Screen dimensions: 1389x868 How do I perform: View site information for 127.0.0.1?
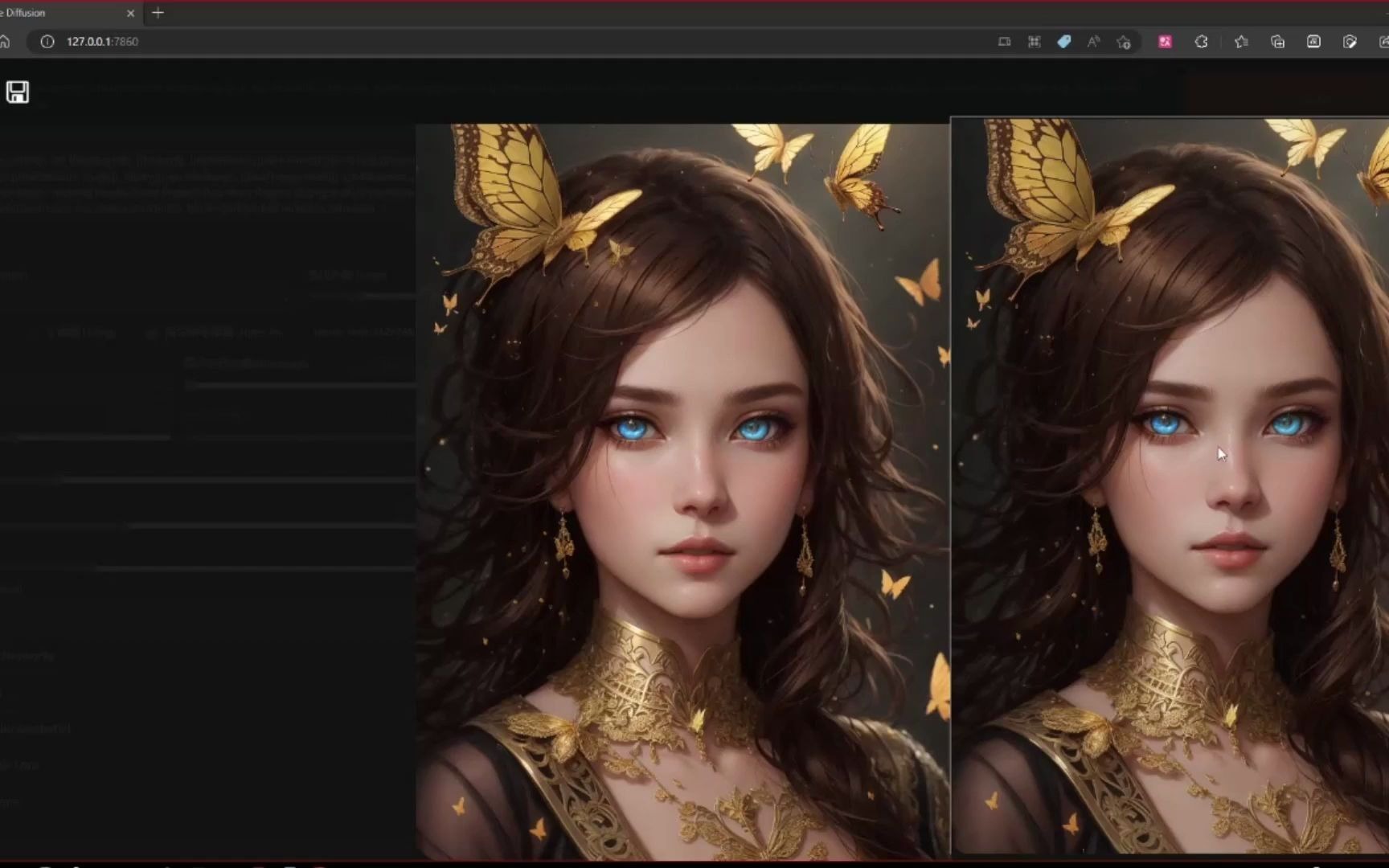click(x=47, y=41)
